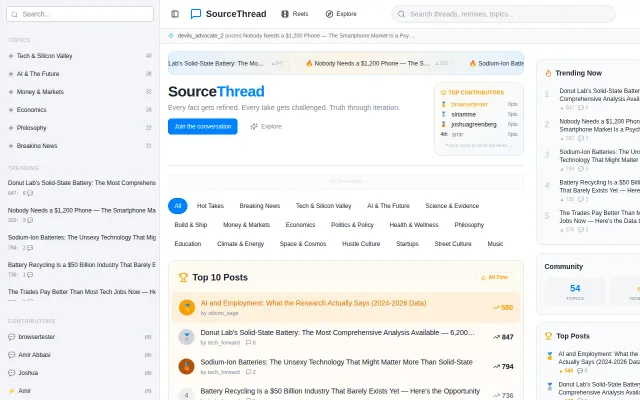Image resolution: width=640 pixels, height=400 pixels.
Task: Click the left sidebar Search box
Action: [x=80, y=14]
